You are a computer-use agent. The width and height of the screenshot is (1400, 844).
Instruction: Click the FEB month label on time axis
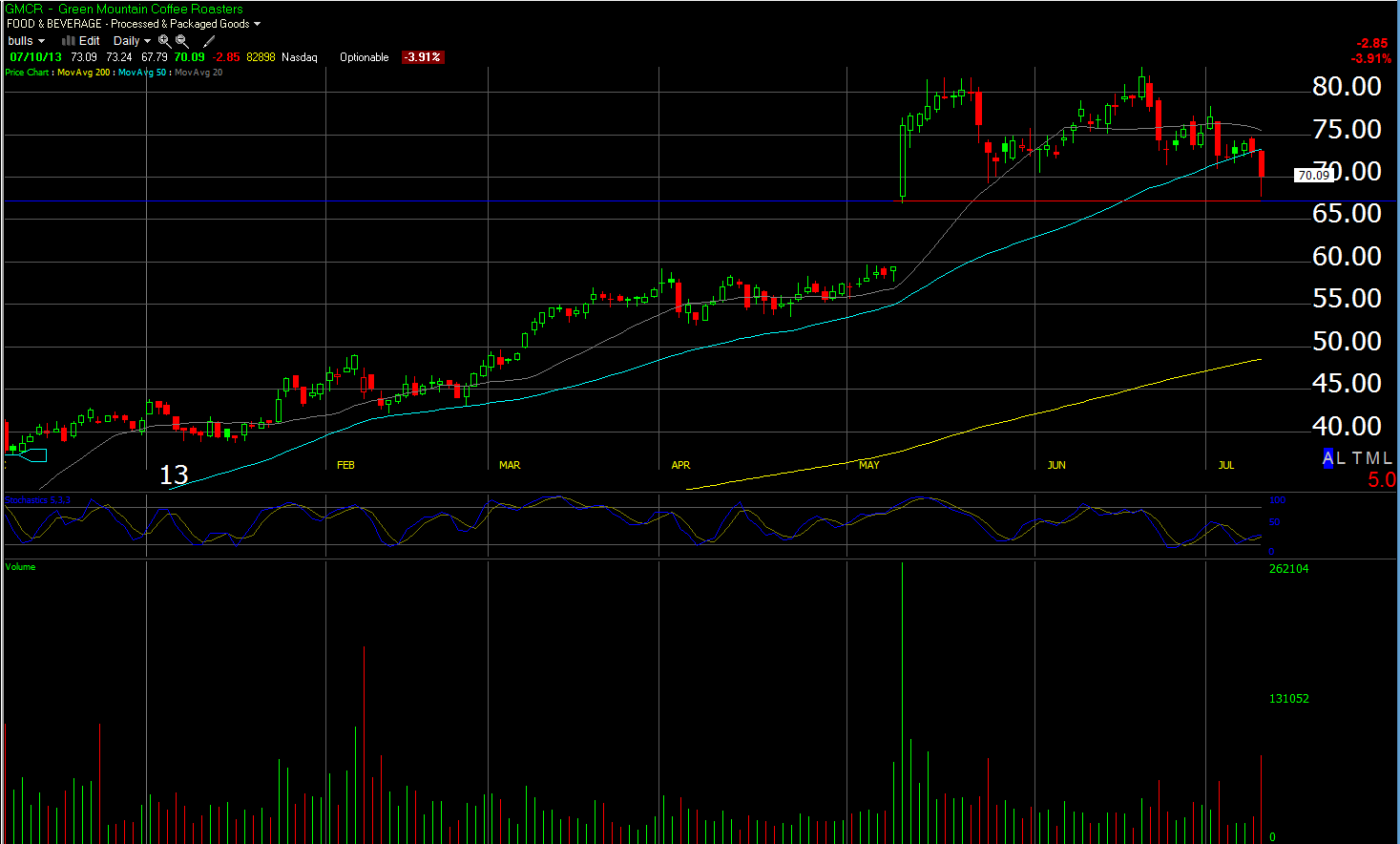click(x=345, y=465)
